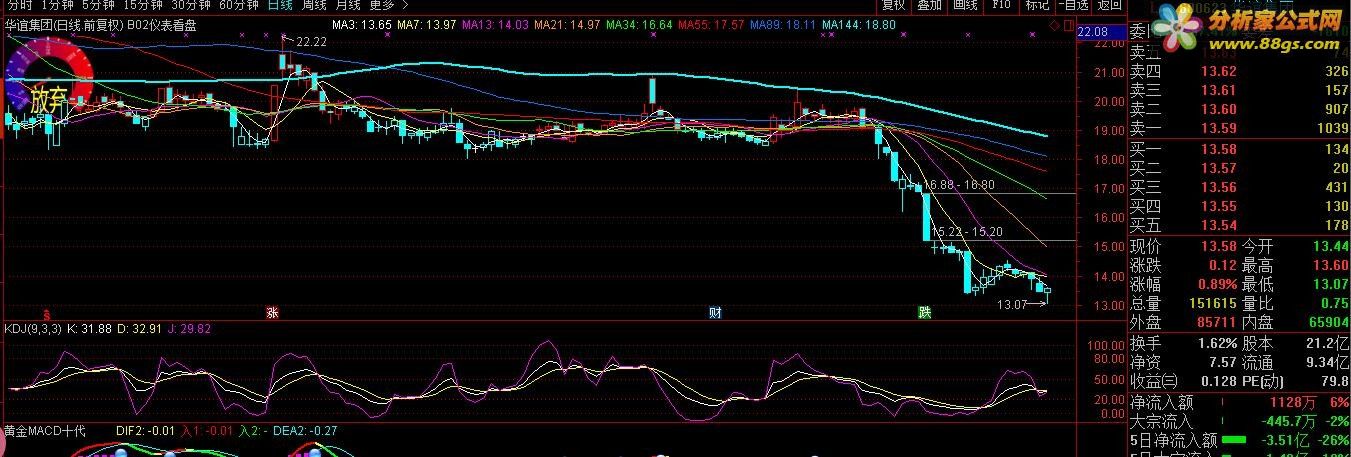Click the 卖四 ask price 13.62
The image size is (1351, 457).
[x=1219, y=71]
